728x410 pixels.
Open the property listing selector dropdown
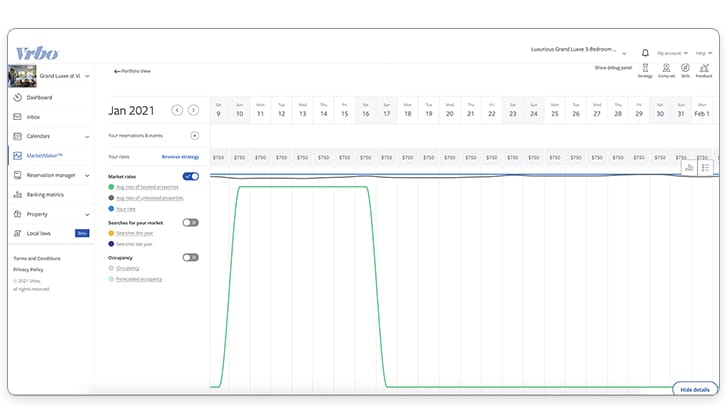pyautogui.click(x=578, y=50)
